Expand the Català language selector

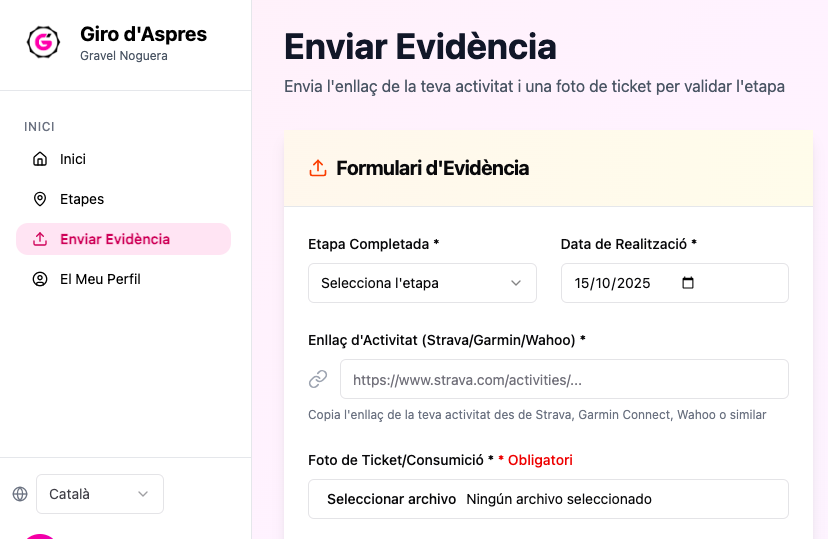click(99, 494)
